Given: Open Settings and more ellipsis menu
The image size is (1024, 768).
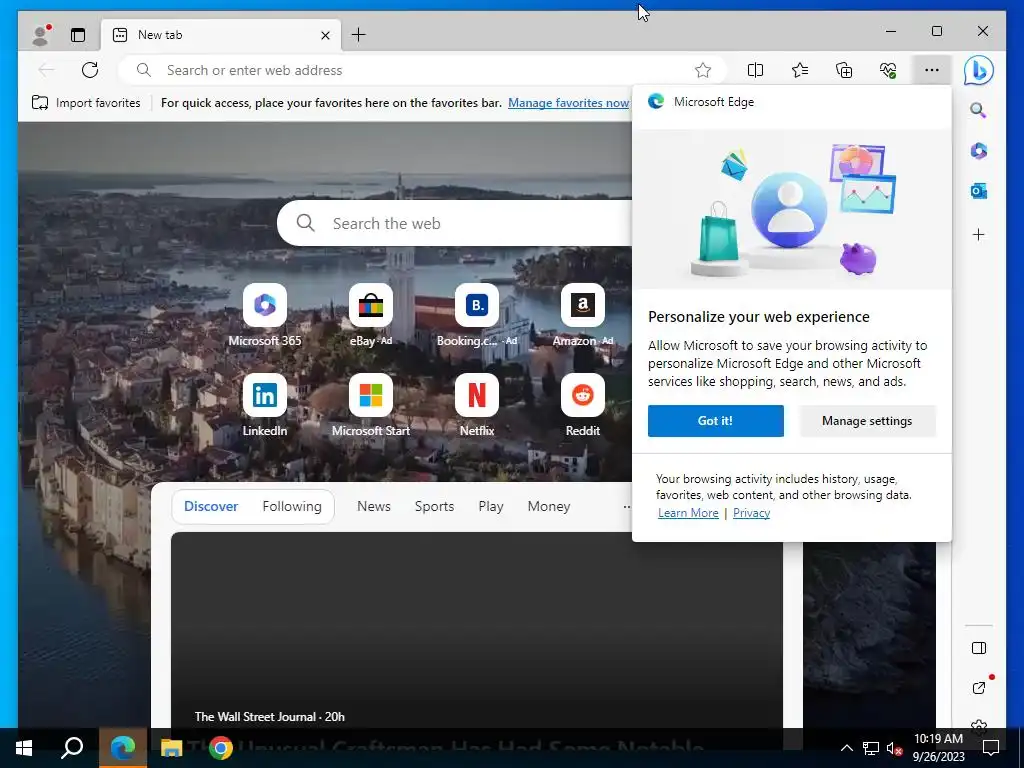Looking at the screenshot, I should pos(932,70).
